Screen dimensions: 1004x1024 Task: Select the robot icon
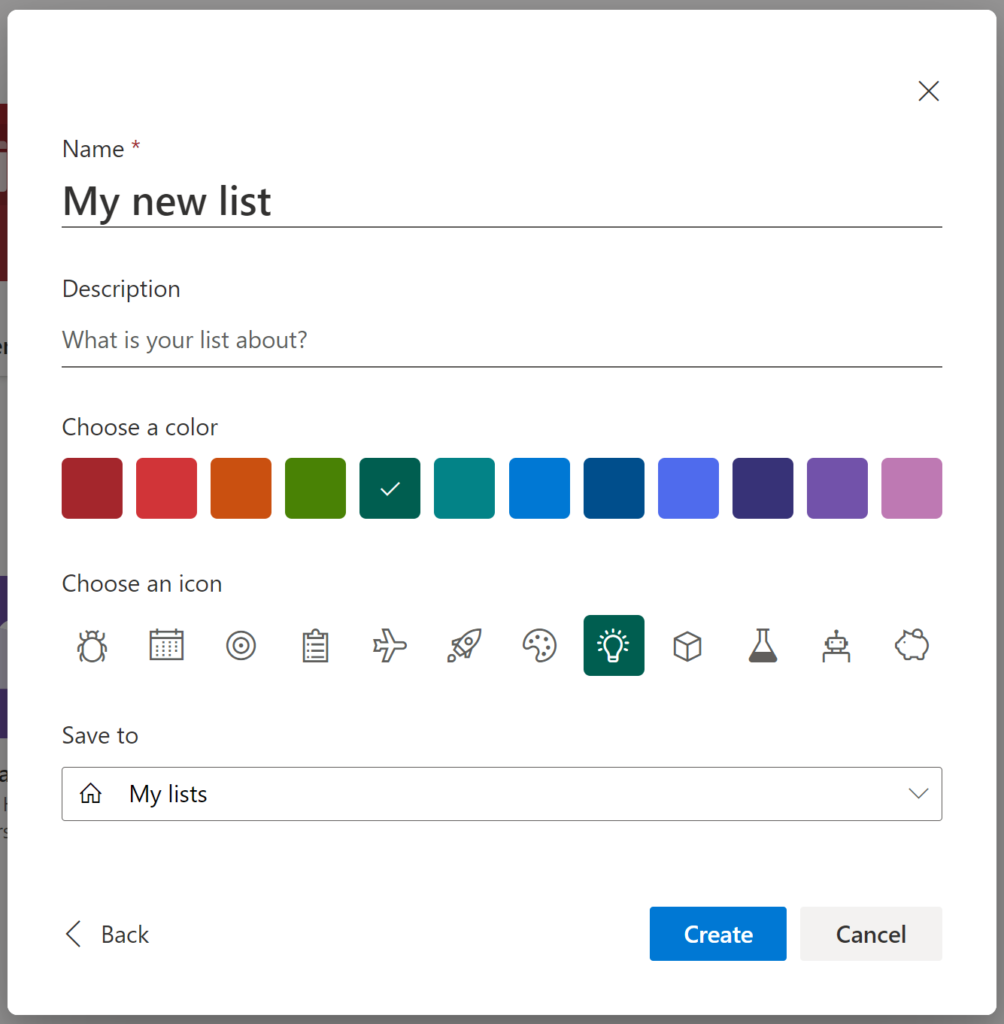pyautogui.click(x=837, y=645)
